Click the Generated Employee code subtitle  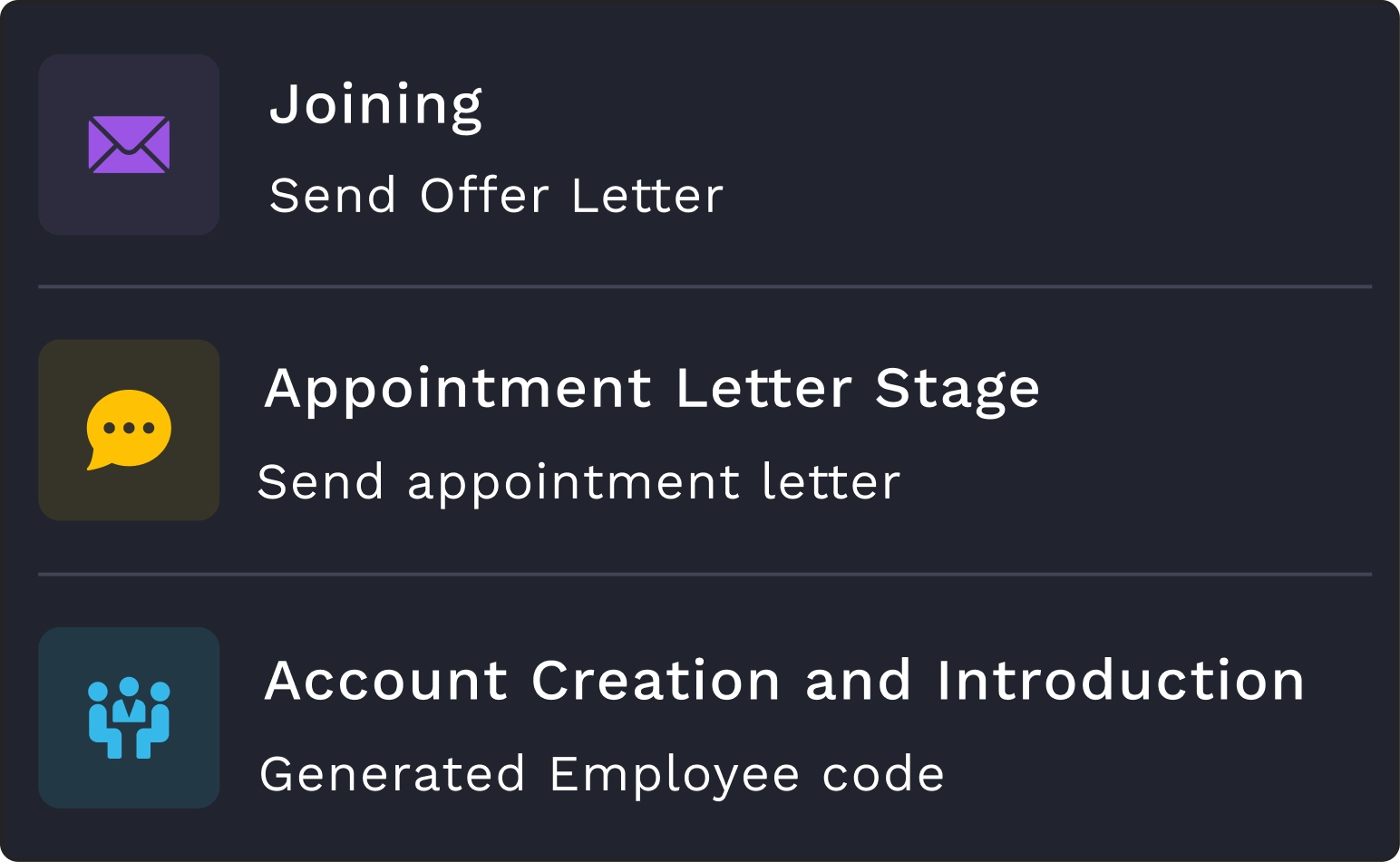(x=602, y=775)
